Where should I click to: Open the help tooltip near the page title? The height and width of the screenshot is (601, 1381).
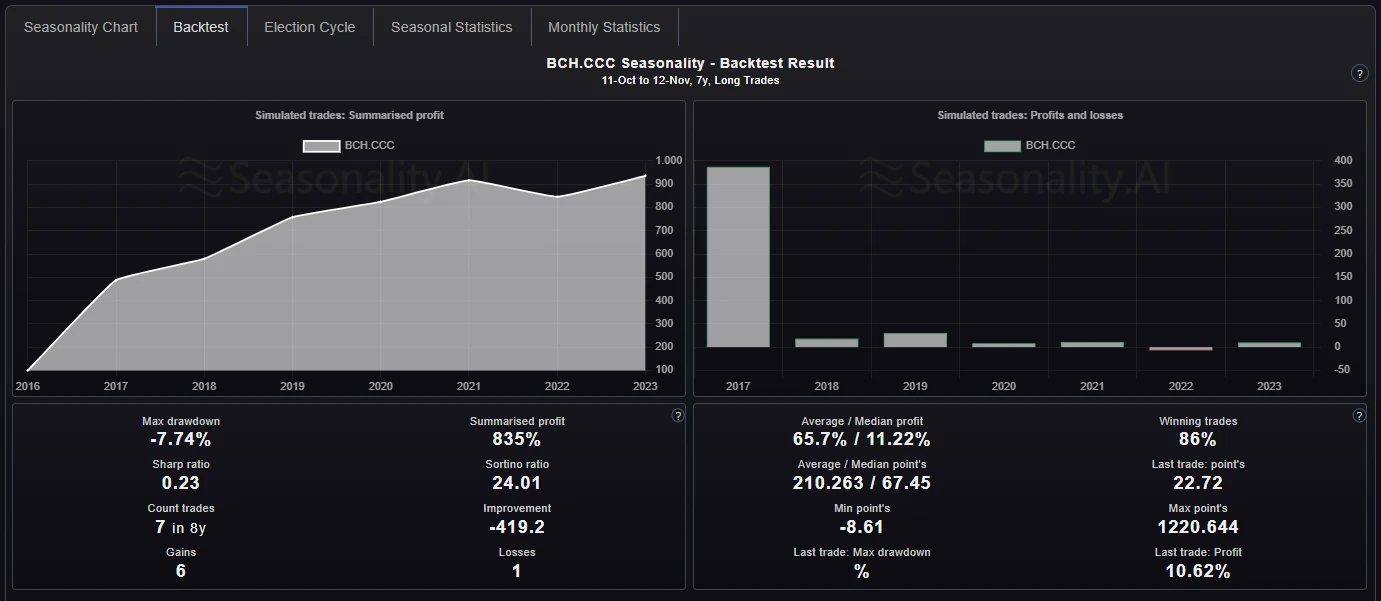(1358, 73)
